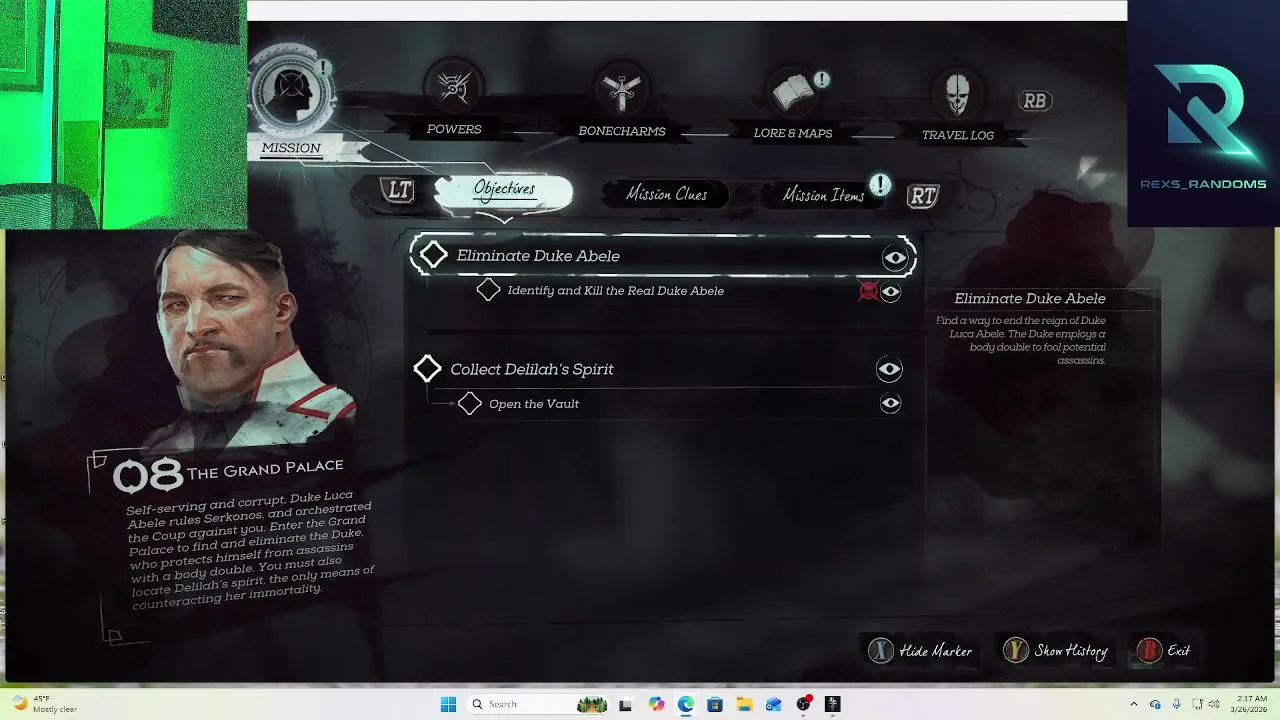Open Copilot from taskbar
1280x720 pixels.
pos(656,704)
